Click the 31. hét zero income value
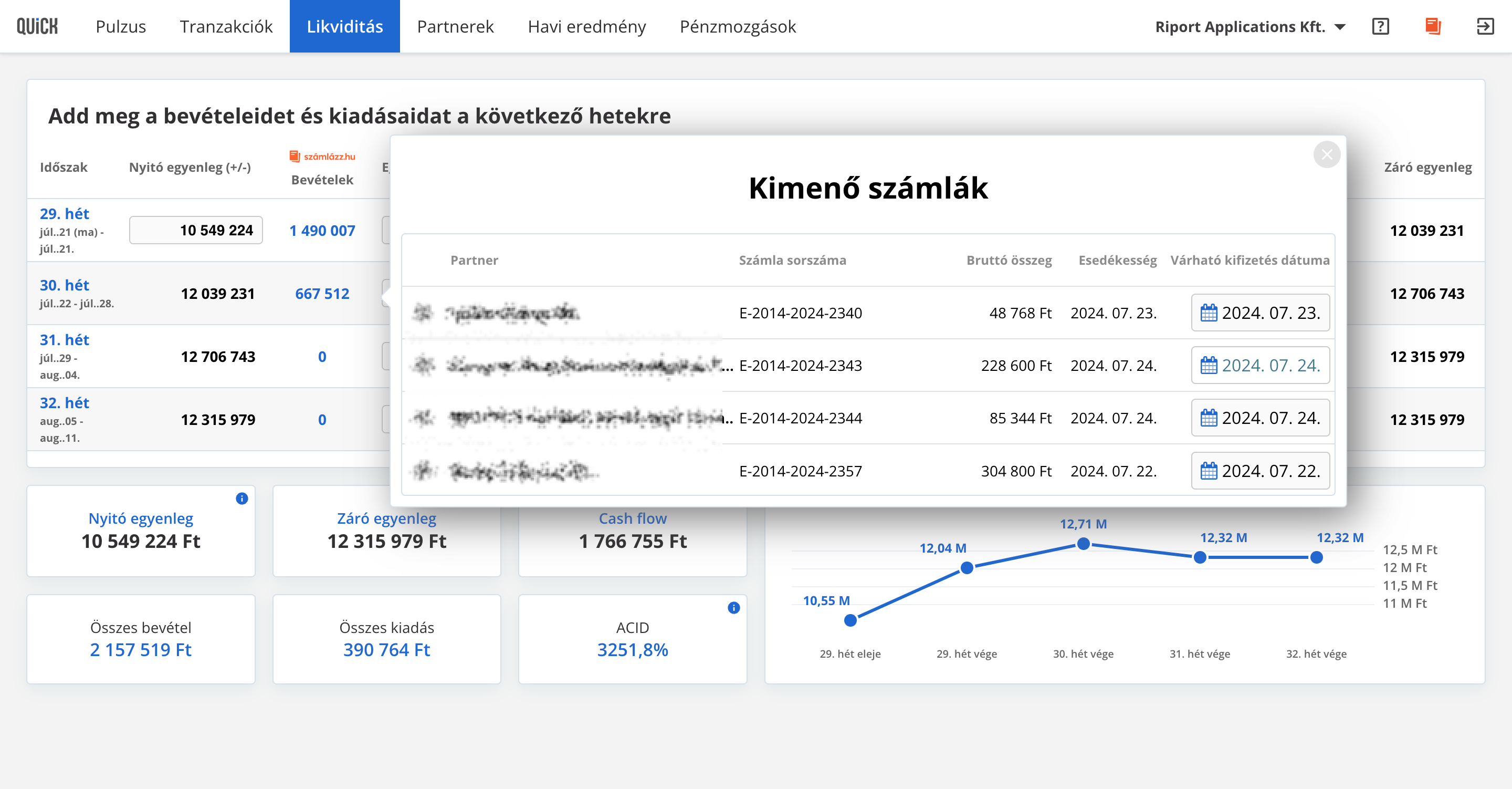1512x789 pixels. click(x=322, y=357)
